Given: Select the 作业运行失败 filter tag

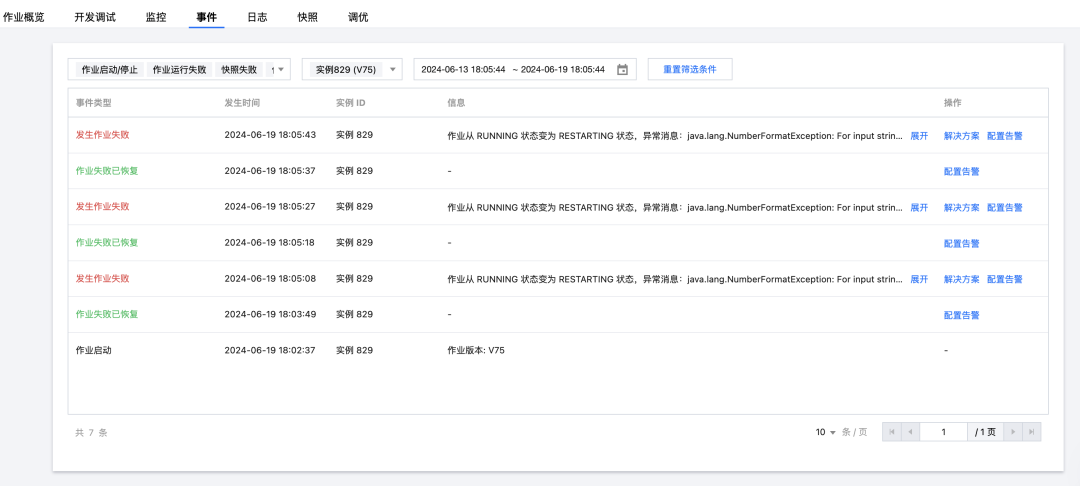Looking at the screenshot, I should (x=180, y=70).
